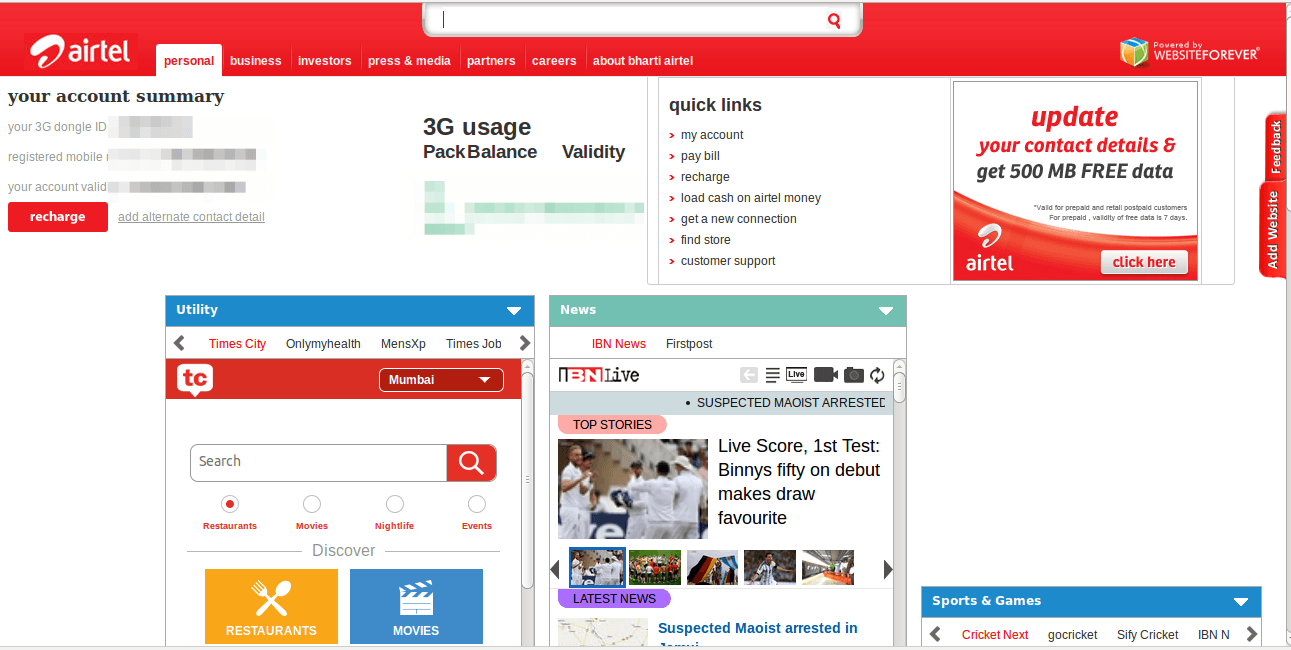
Task: Select the Movies radio button
Action: click(x=312, y=504)
